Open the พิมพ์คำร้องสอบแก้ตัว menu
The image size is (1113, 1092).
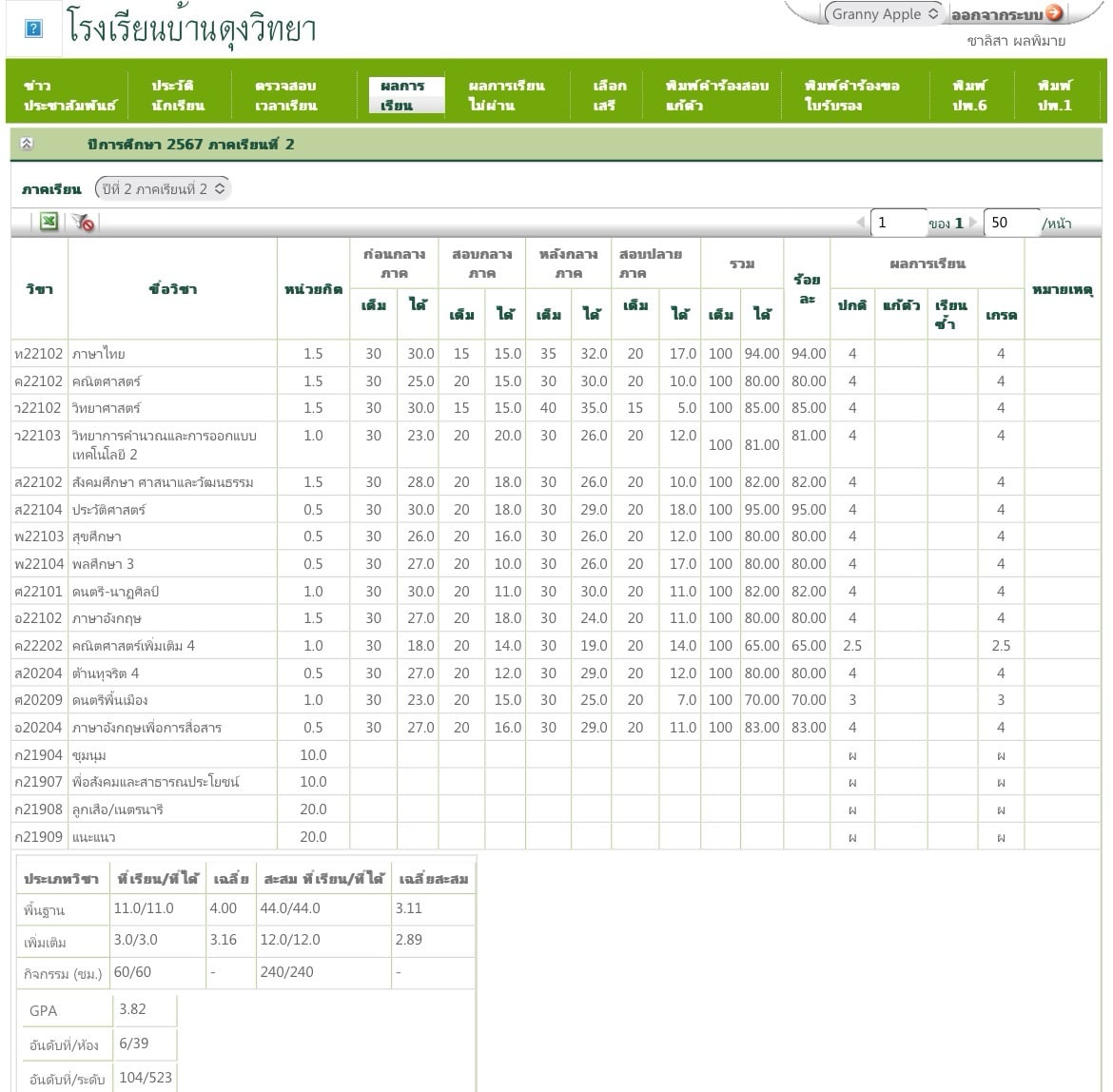click(x=716, y=95)
